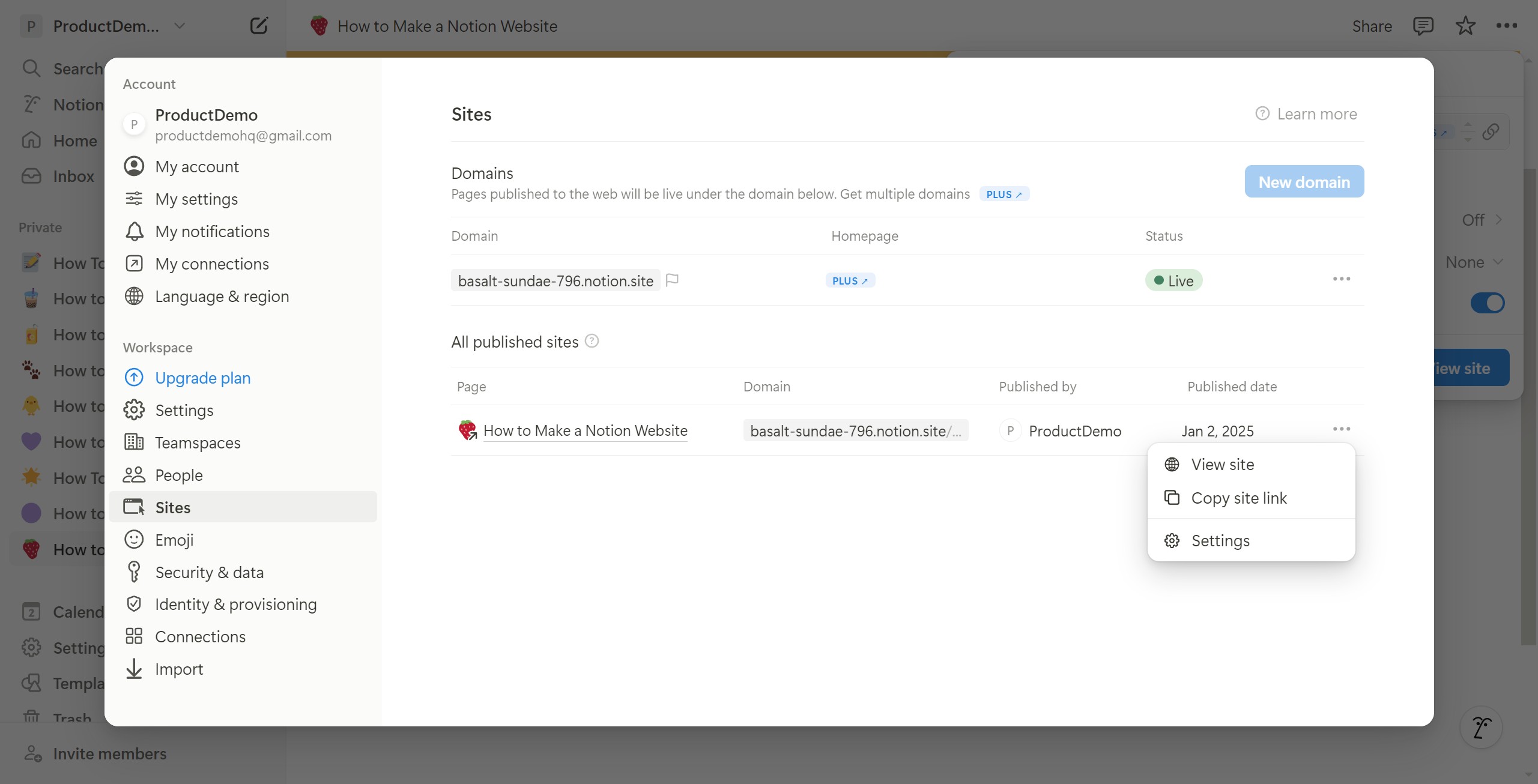The image size is (1538, 784).
Task: Expand the ProductDemo workspace switcher chevron
Action: coord(179,26)
